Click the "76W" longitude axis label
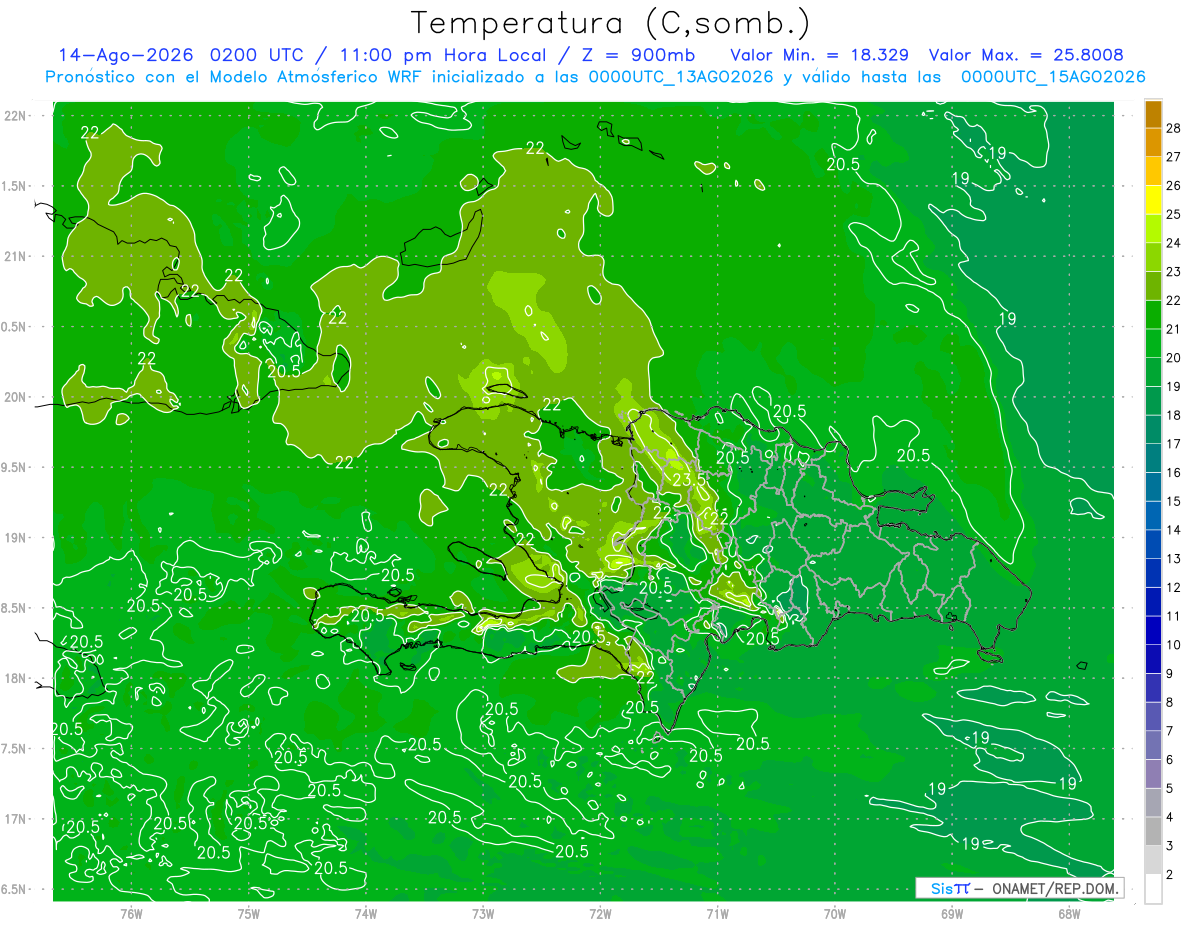 (131, 913)
